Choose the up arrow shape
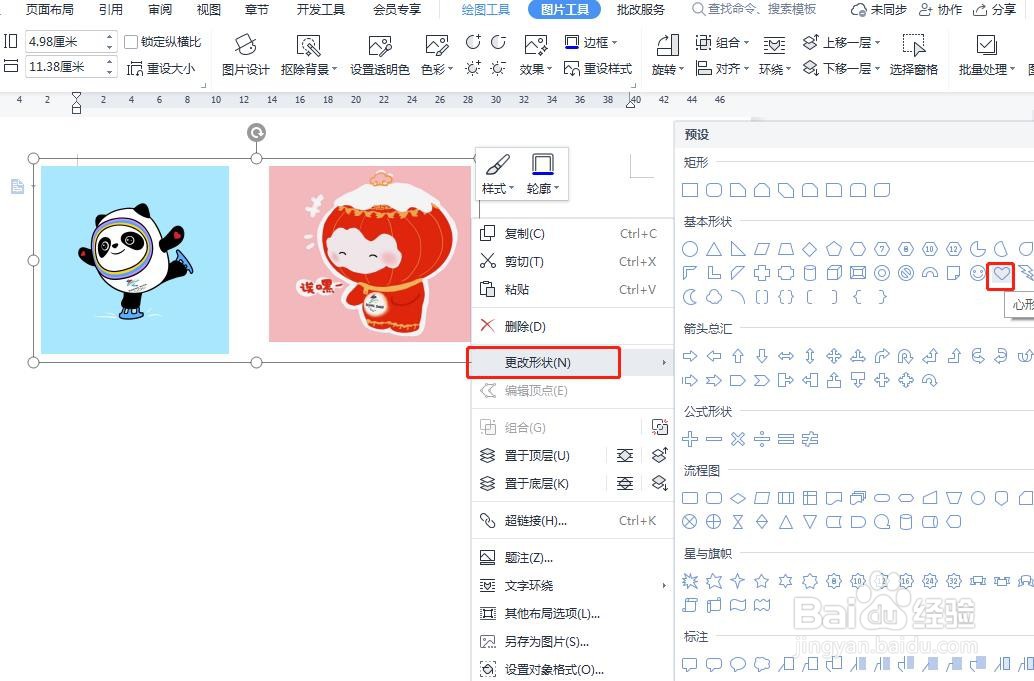 (x=738, y=356)
